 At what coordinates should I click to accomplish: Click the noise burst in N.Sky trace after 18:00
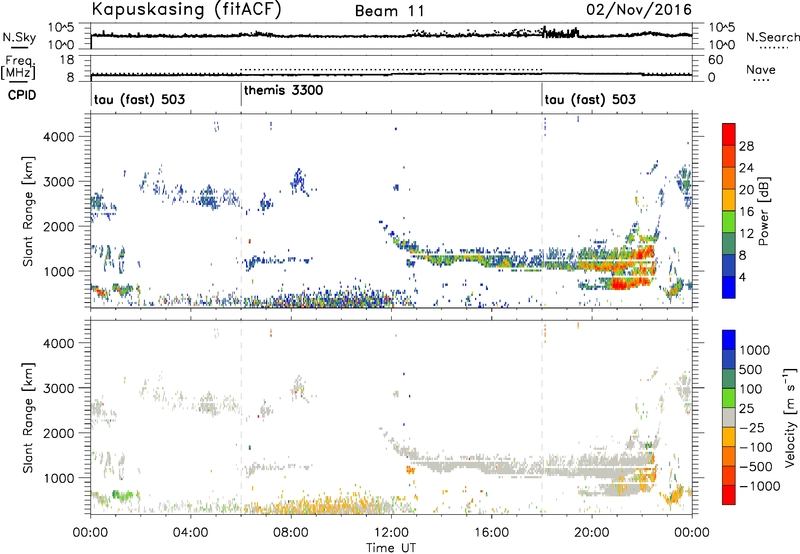560,33
